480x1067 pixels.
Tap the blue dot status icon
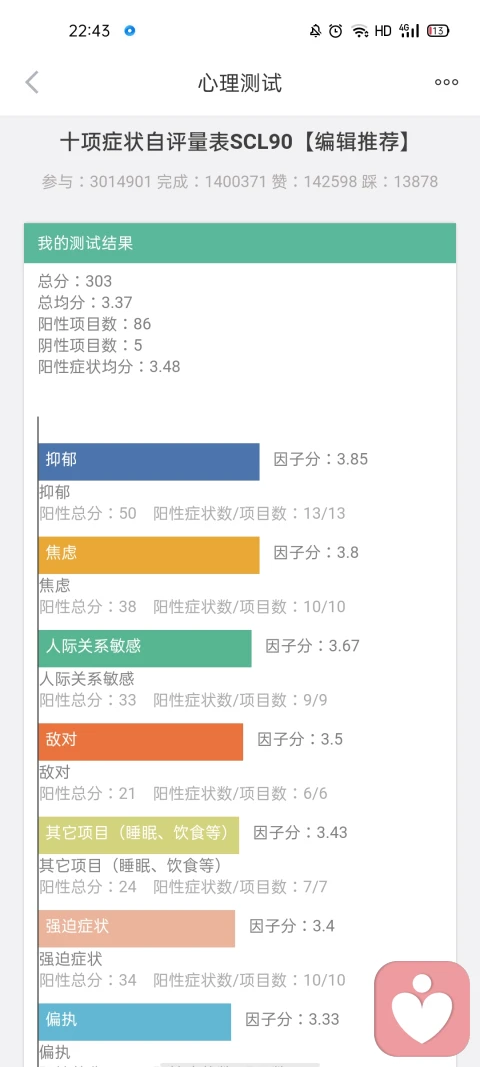tap(129, 31)
